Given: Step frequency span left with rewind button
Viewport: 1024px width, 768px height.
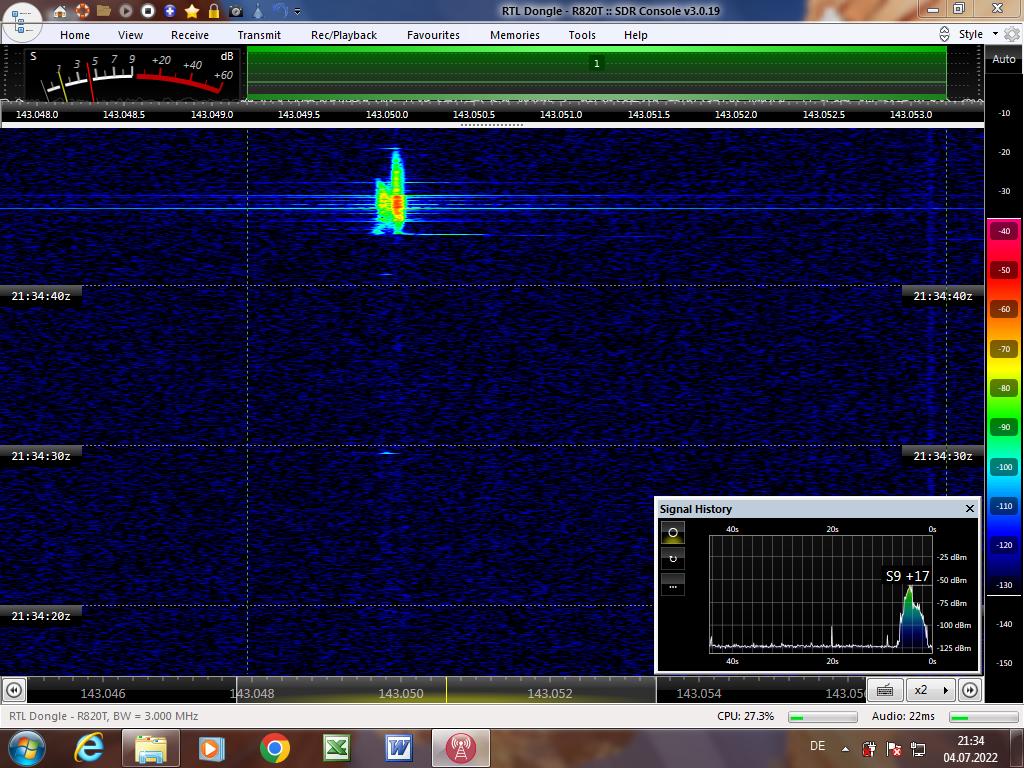Looking at the screenshot, I should tap(14, 690).
